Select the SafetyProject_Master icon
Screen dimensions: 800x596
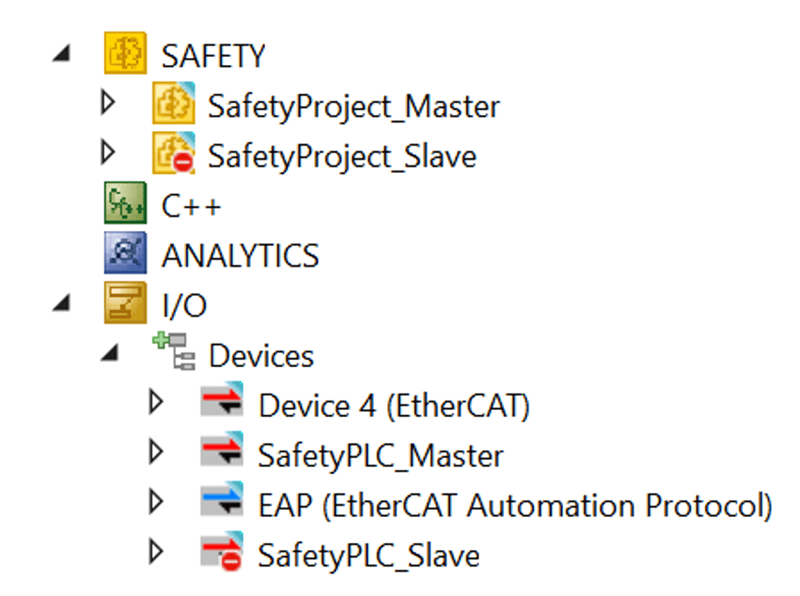173,103
